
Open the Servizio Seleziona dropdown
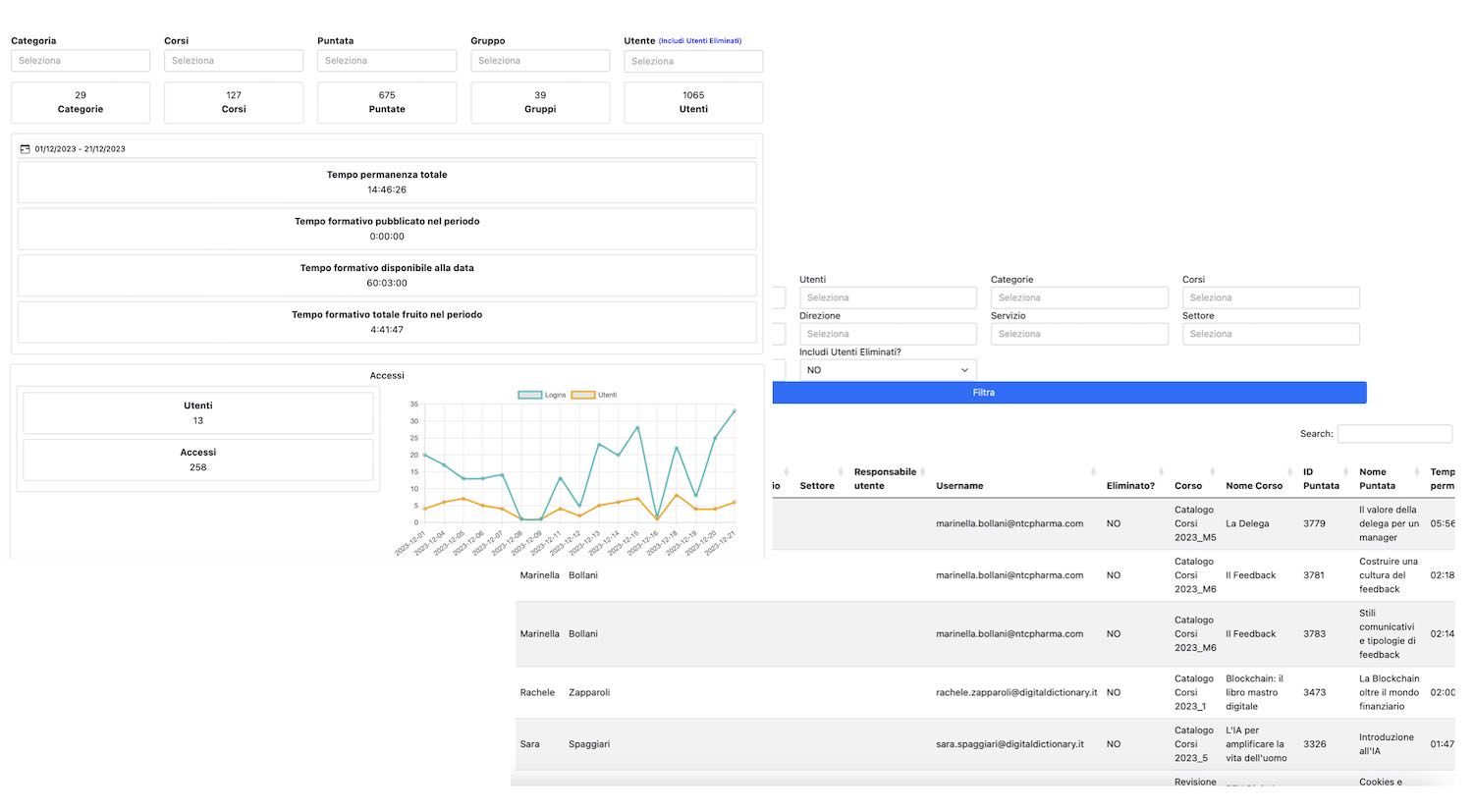[x=1078, y=333]
